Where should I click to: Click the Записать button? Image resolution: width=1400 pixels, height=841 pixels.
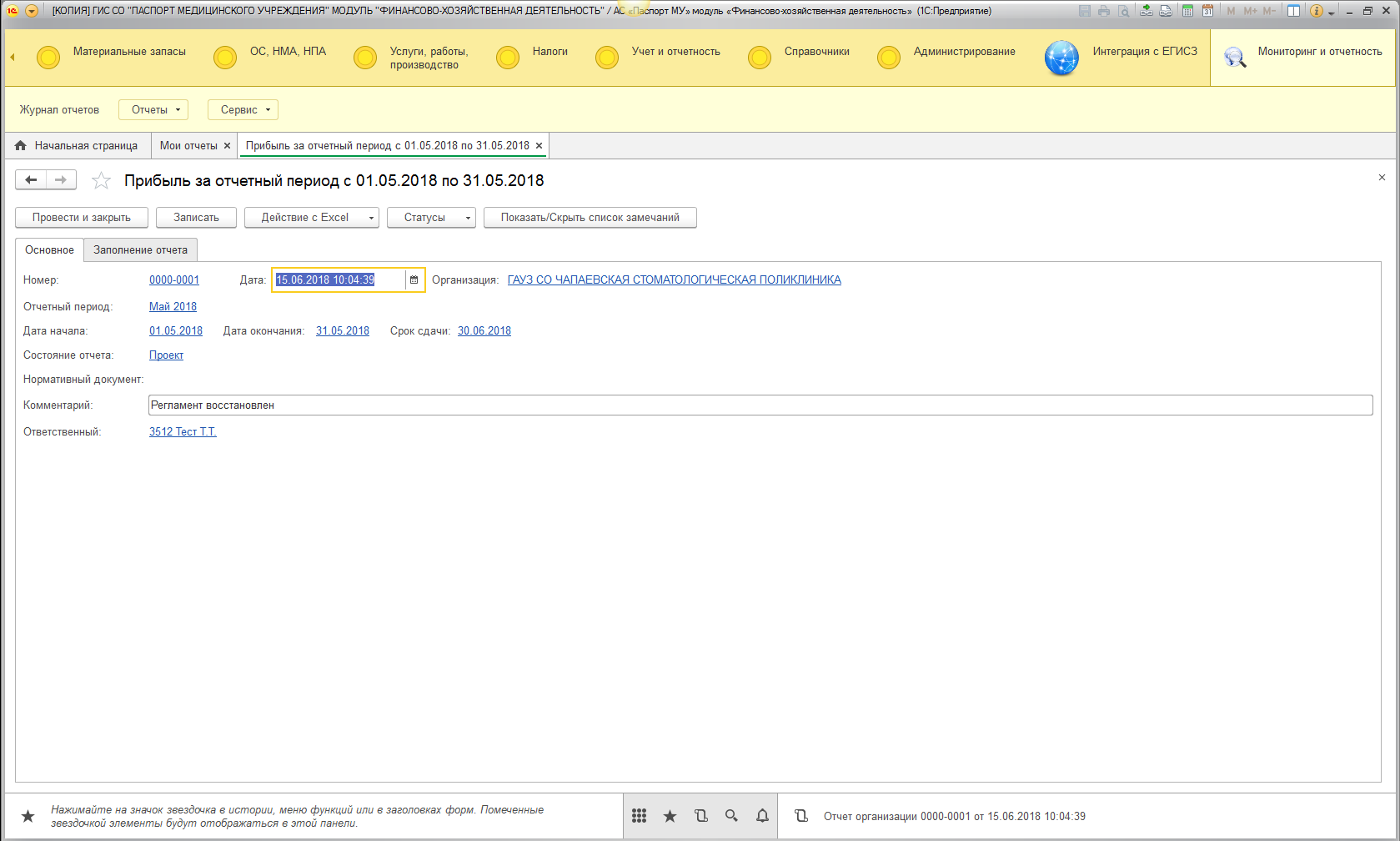point(196,218)
